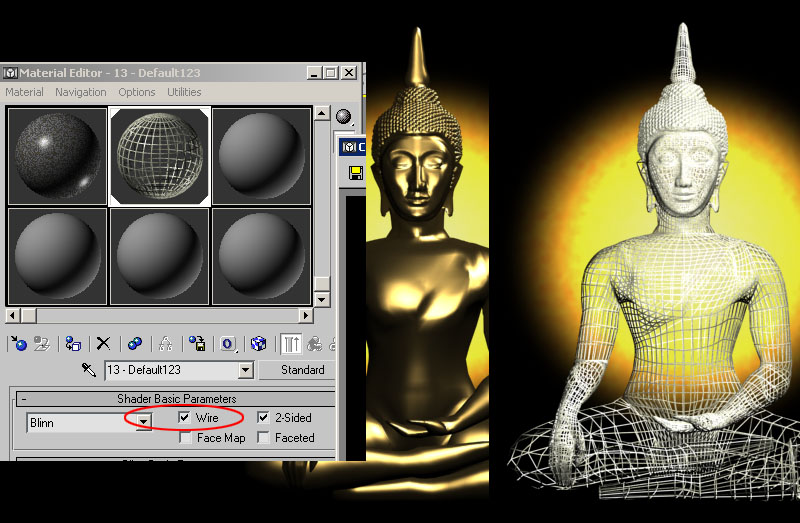
Task: Open the Options menu
Action: 137,92
